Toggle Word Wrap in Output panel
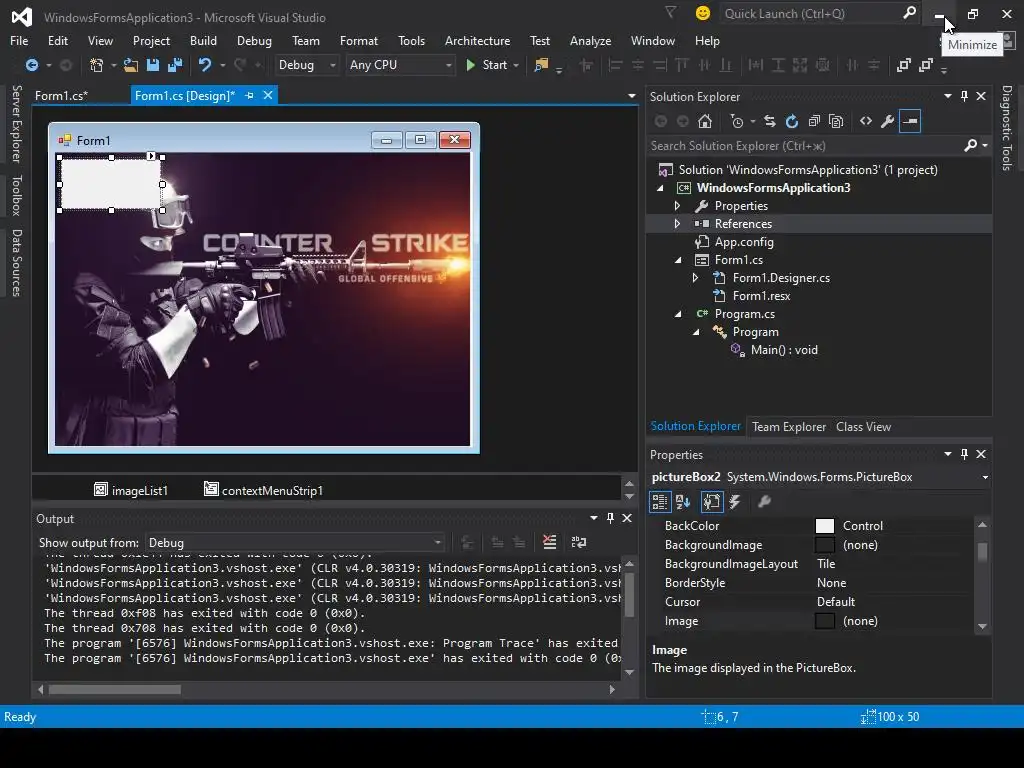Image resolution: width=1024 pixels, height=768 pixels. pos(579,542)
